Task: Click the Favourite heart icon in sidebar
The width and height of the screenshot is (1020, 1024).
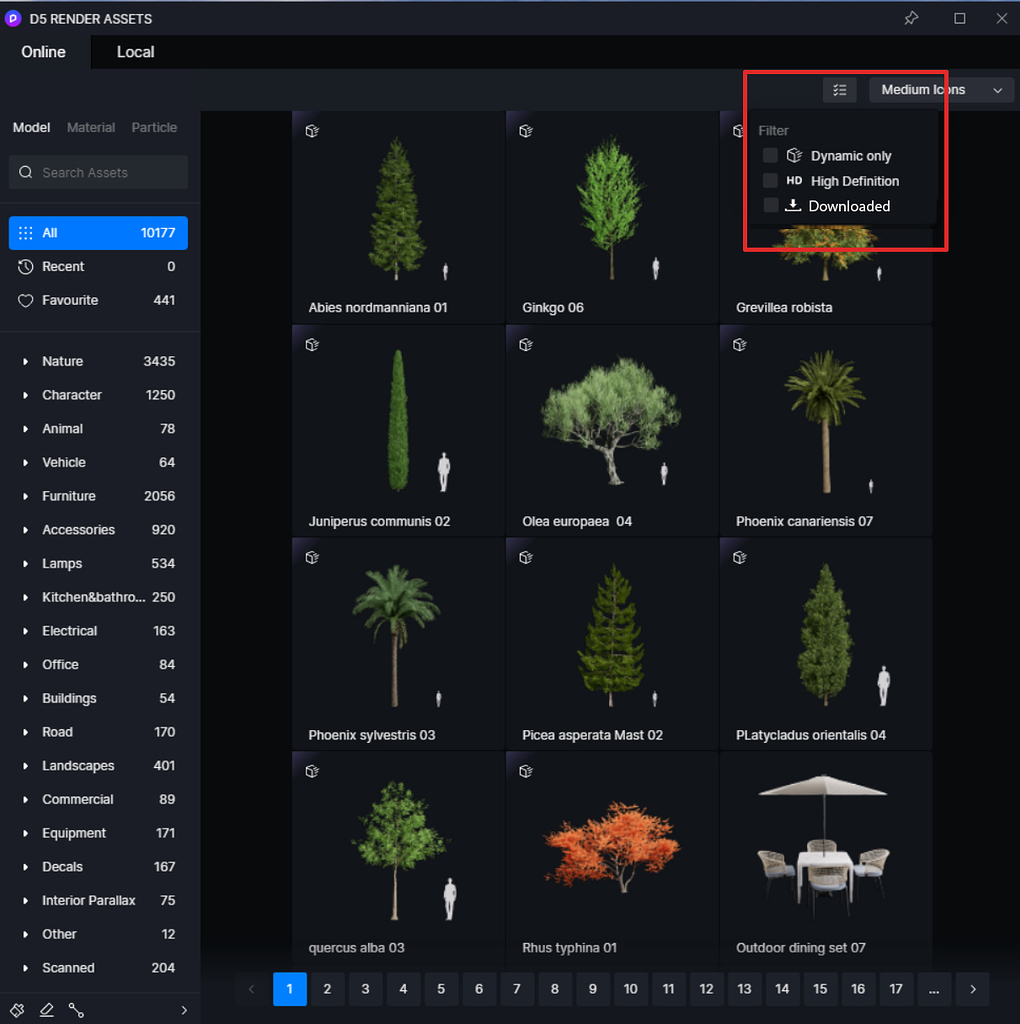Action: pos(25,300)
